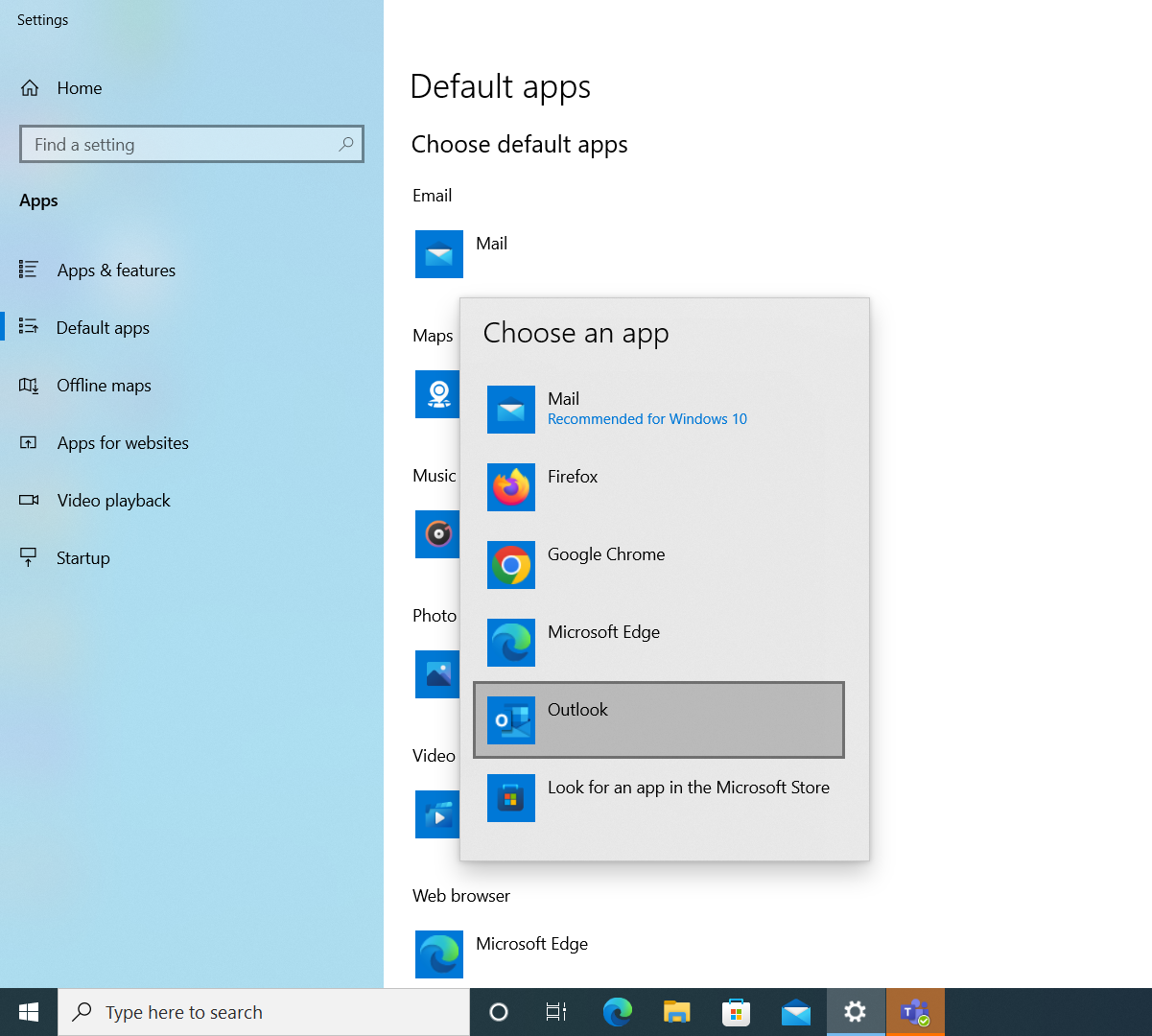Select Mail recommended for Windows 10
The height and width of the screenshot is (1036, 1152).
click(x=659, y=410)
